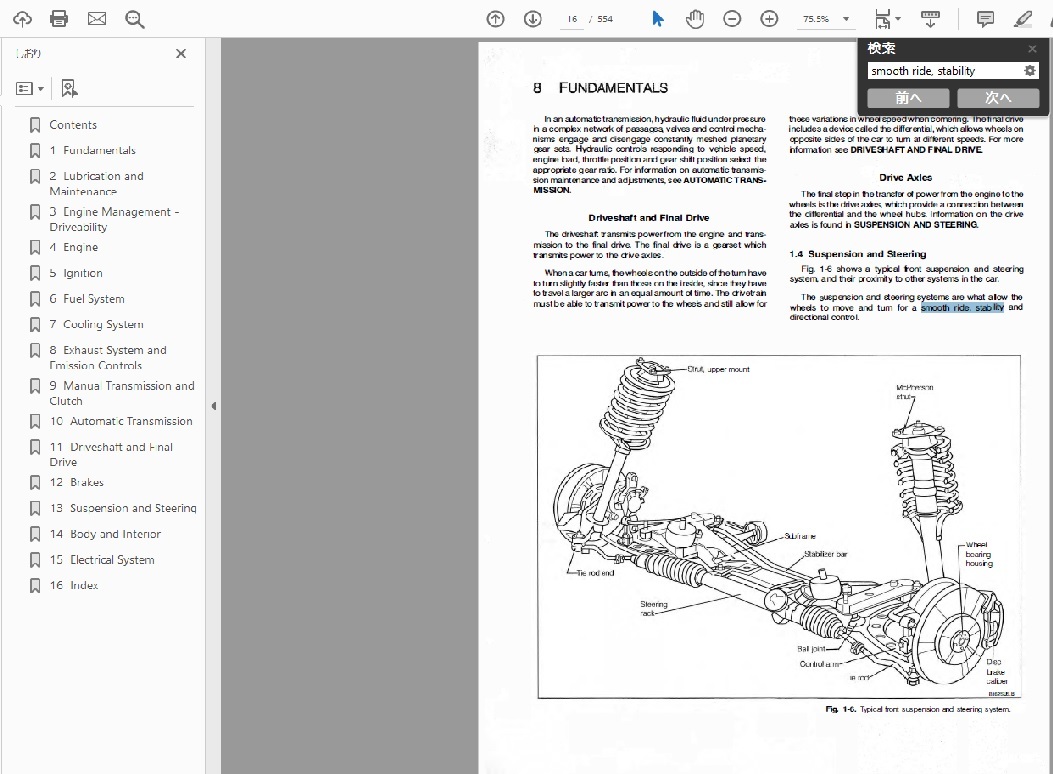1053x774 pixels.
Task: Select the arrow selection tool
Action: pyautogui.click(x=657, y=19)
